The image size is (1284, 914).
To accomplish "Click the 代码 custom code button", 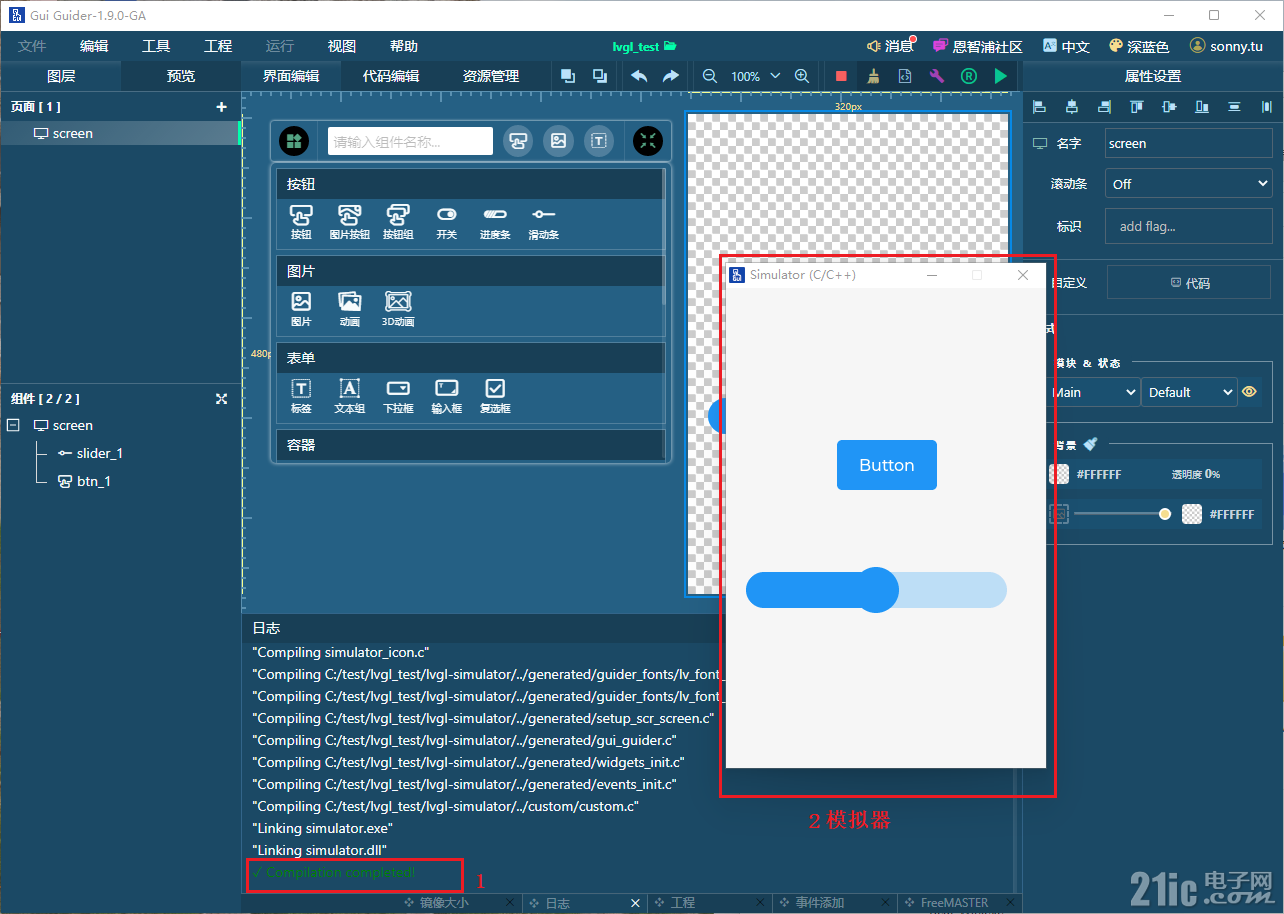I will (1189, 283).
